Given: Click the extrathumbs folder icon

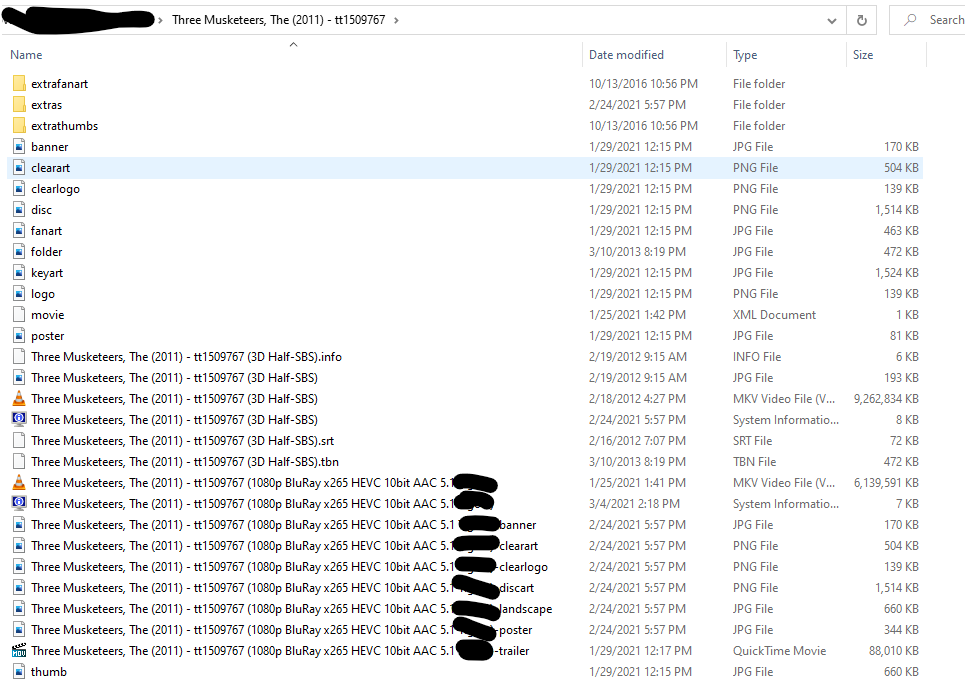Looking at the screenshot, I should click(19, 125).
